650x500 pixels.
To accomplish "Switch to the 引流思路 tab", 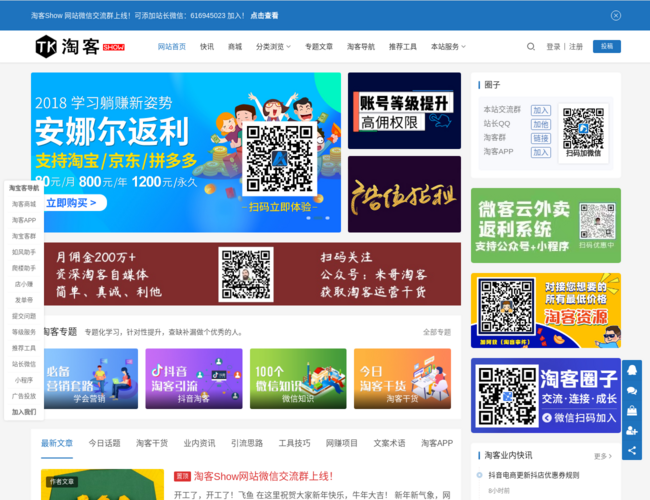I will tap(247, 443).
